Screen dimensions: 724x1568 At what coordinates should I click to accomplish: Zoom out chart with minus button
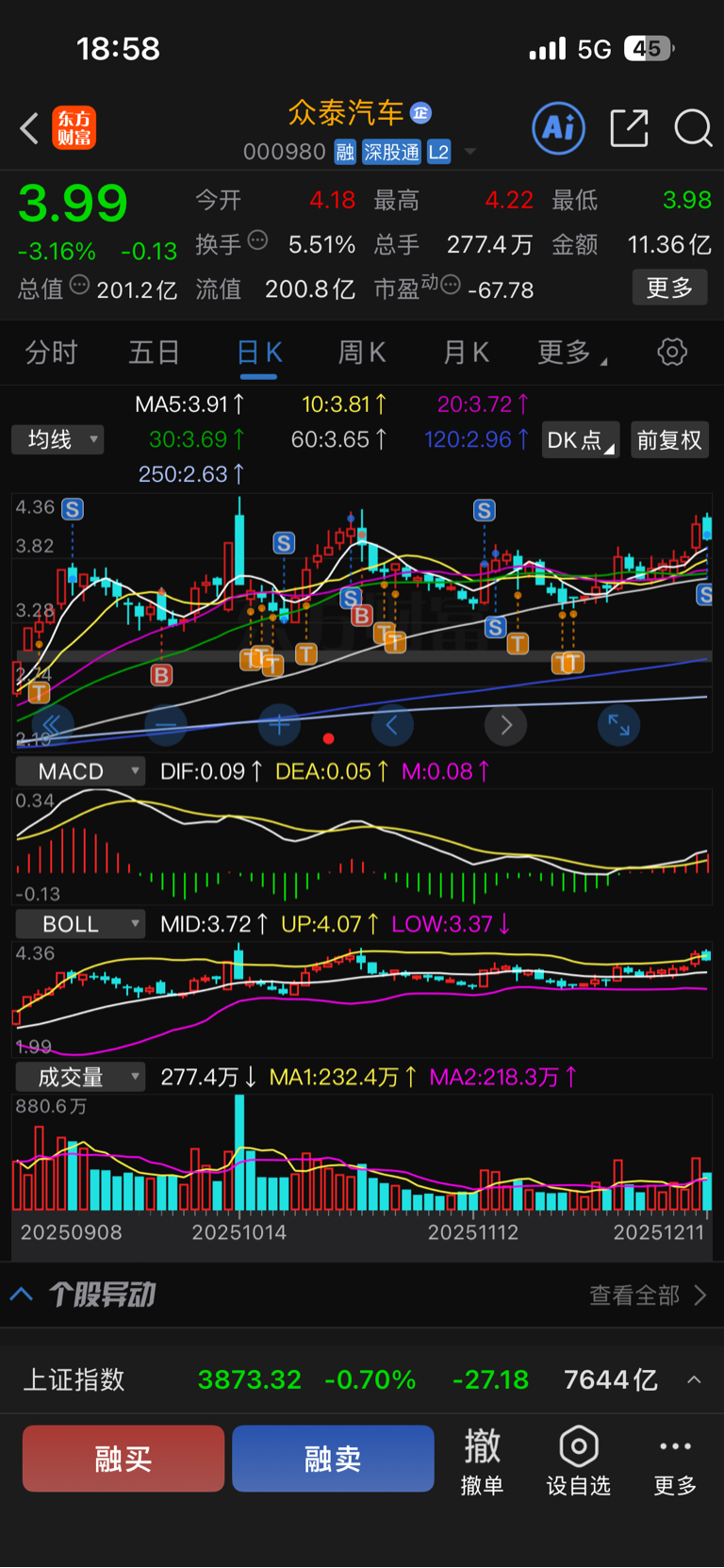point(166,725)
